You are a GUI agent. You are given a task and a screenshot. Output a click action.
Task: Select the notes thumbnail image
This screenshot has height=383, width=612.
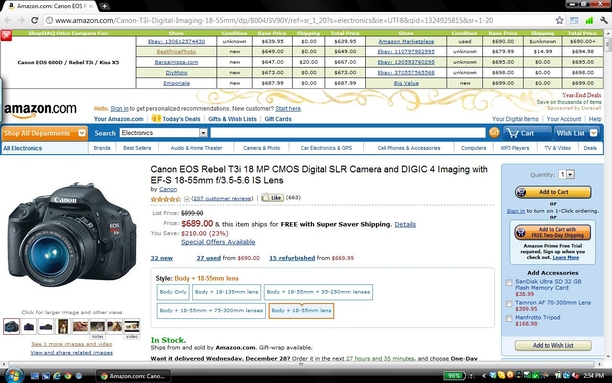pos(97,326)
